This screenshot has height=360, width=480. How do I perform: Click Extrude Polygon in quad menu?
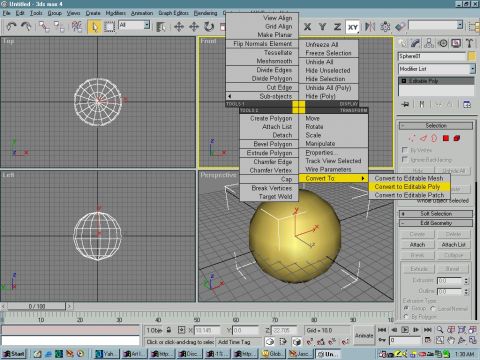(269, 153)
